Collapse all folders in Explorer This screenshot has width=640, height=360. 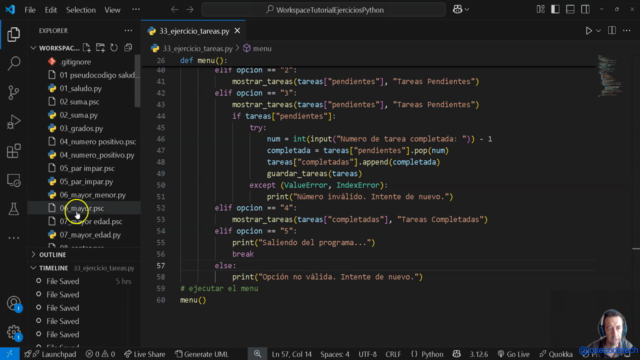click(x=128, y=48)
